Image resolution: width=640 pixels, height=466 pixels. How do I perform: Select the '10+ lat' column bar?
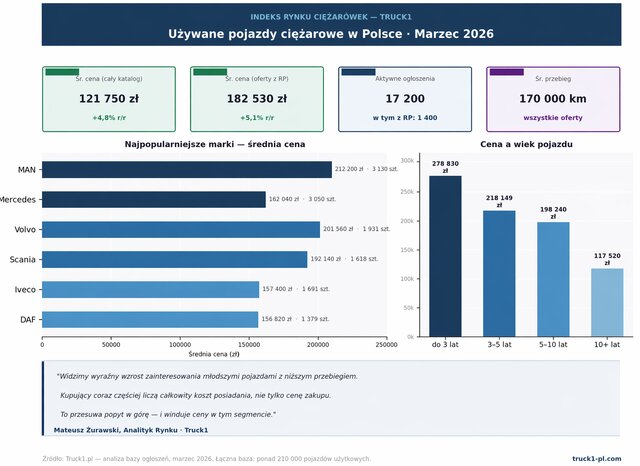(607, 302)
